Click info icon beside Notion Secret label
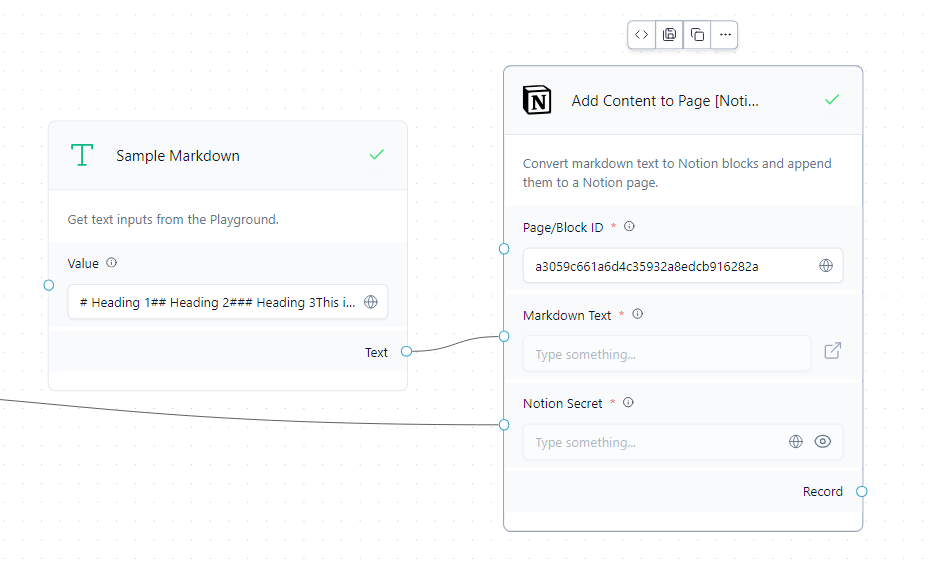935x576 pixels. click(628, 403)
